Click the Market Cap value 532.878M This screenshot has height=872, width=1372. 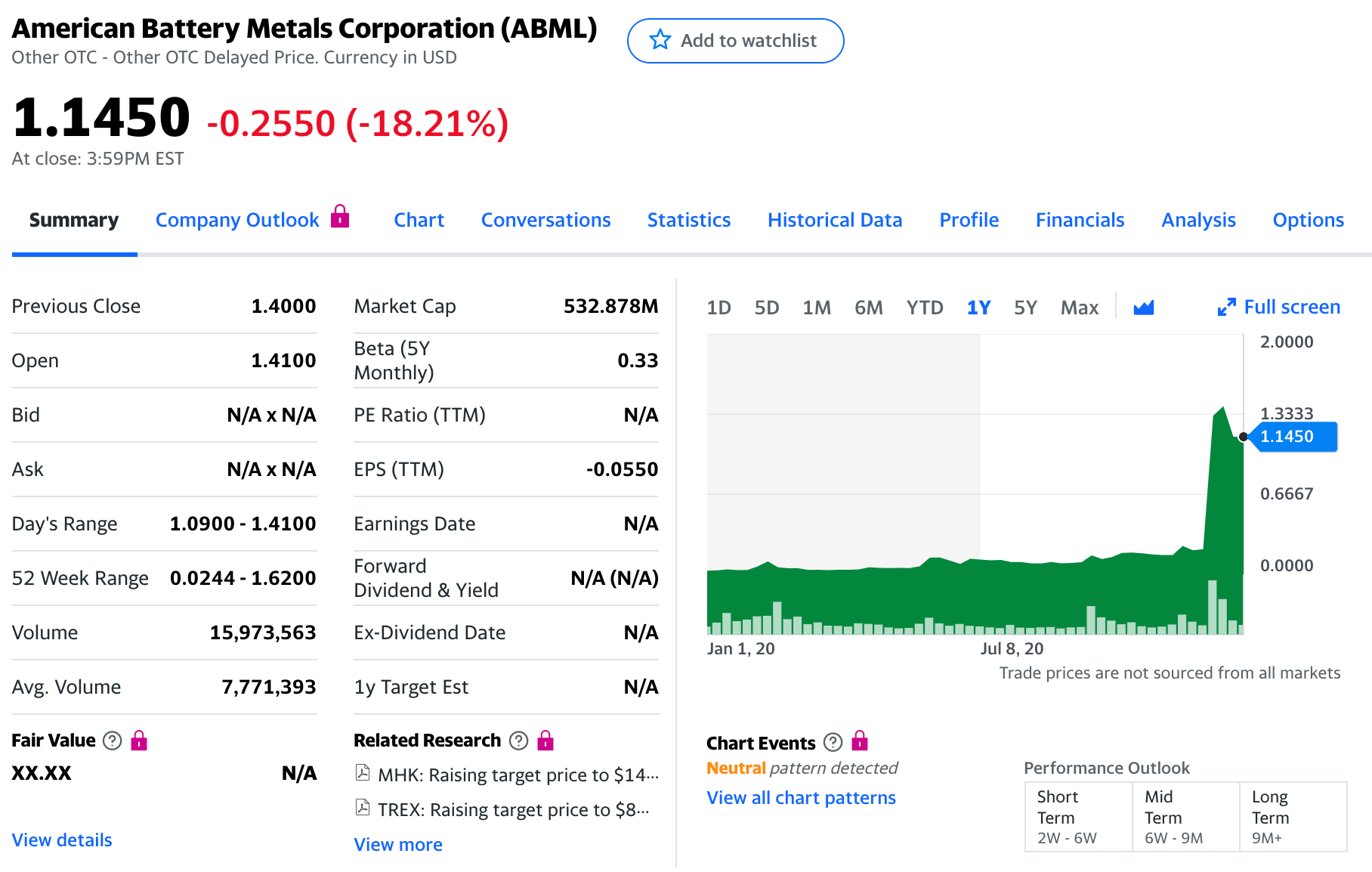point(611,306)
